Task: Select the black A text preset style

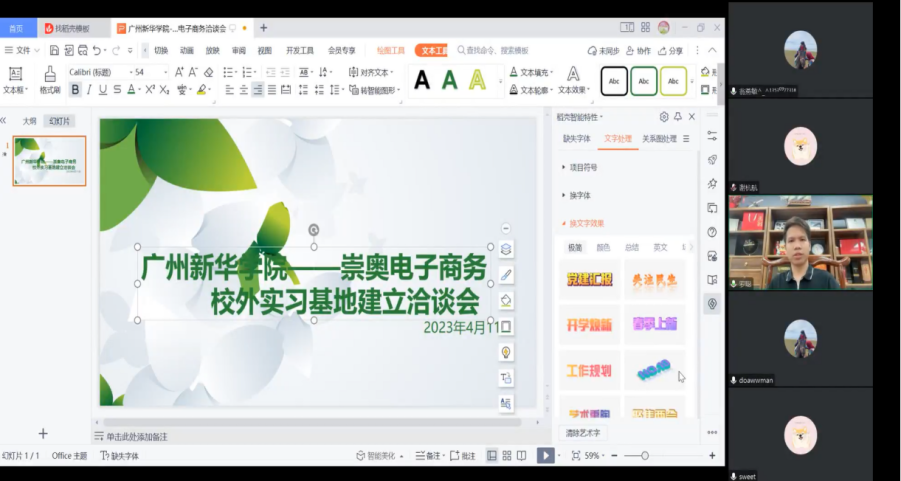Action: [422, 81]
